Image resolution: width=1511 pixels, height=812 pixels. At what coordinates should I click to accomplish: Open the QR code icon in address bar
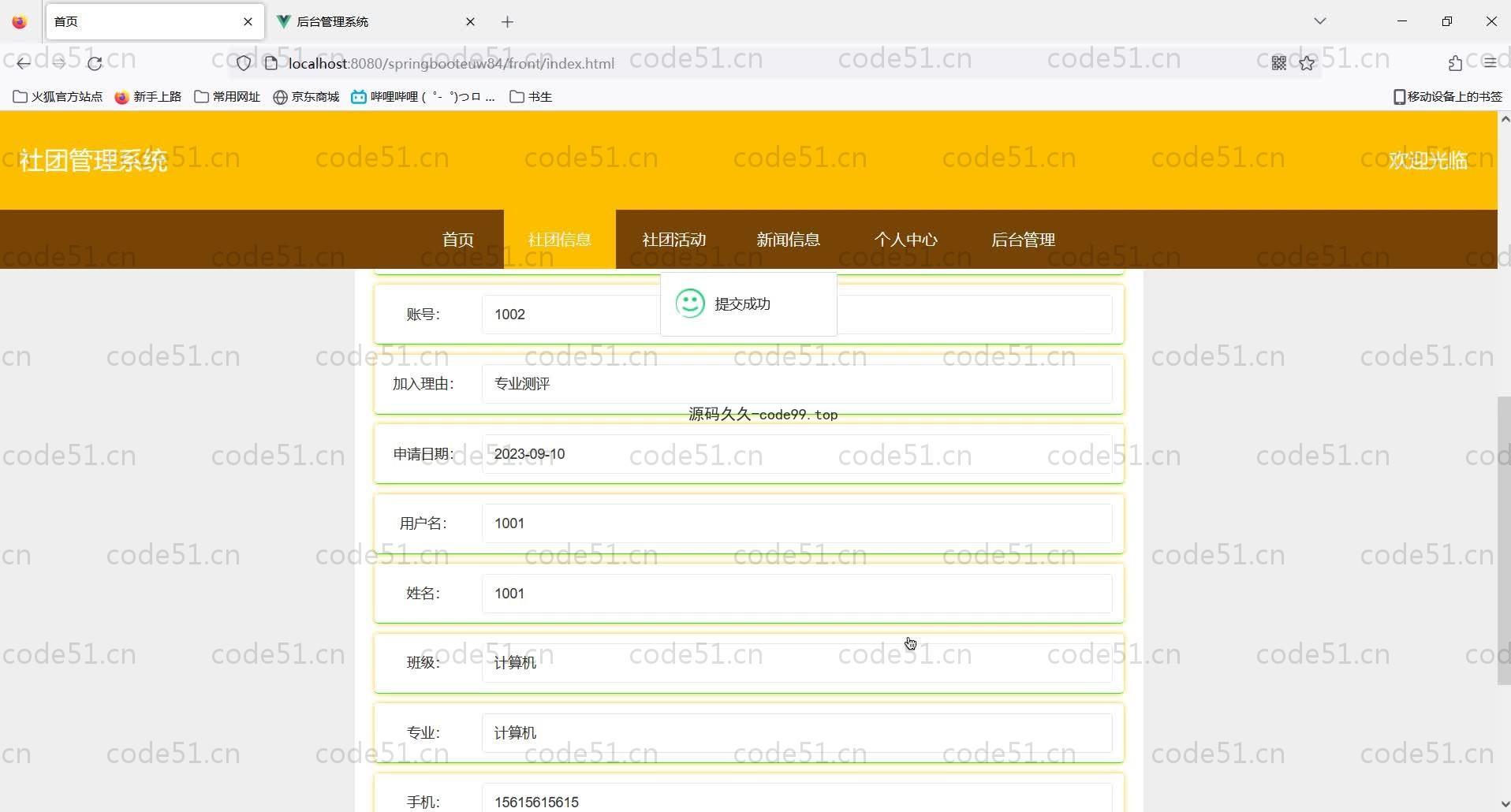click(x=1278, y=63)
